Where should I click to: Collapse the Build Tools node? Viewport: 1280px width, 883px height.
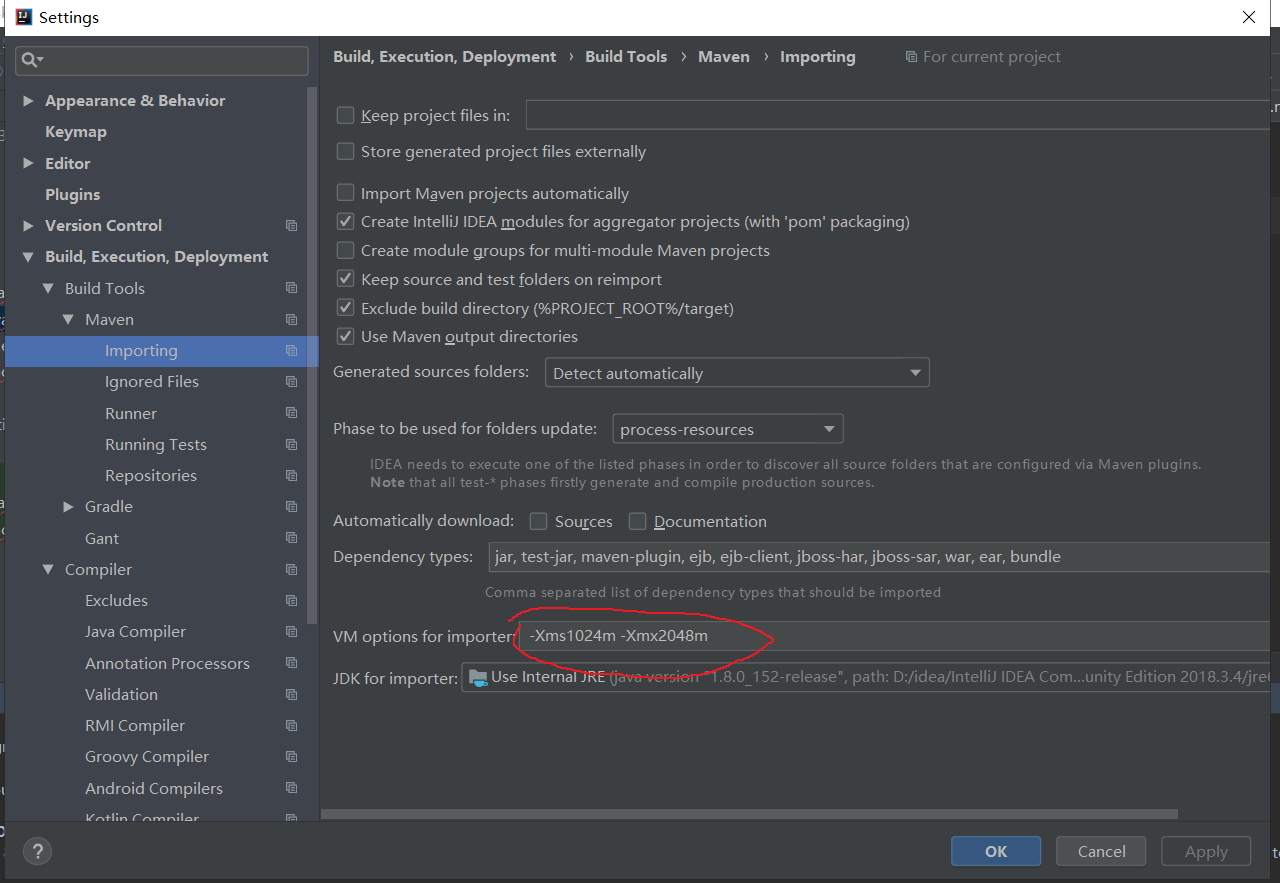[x=48, y=288]
